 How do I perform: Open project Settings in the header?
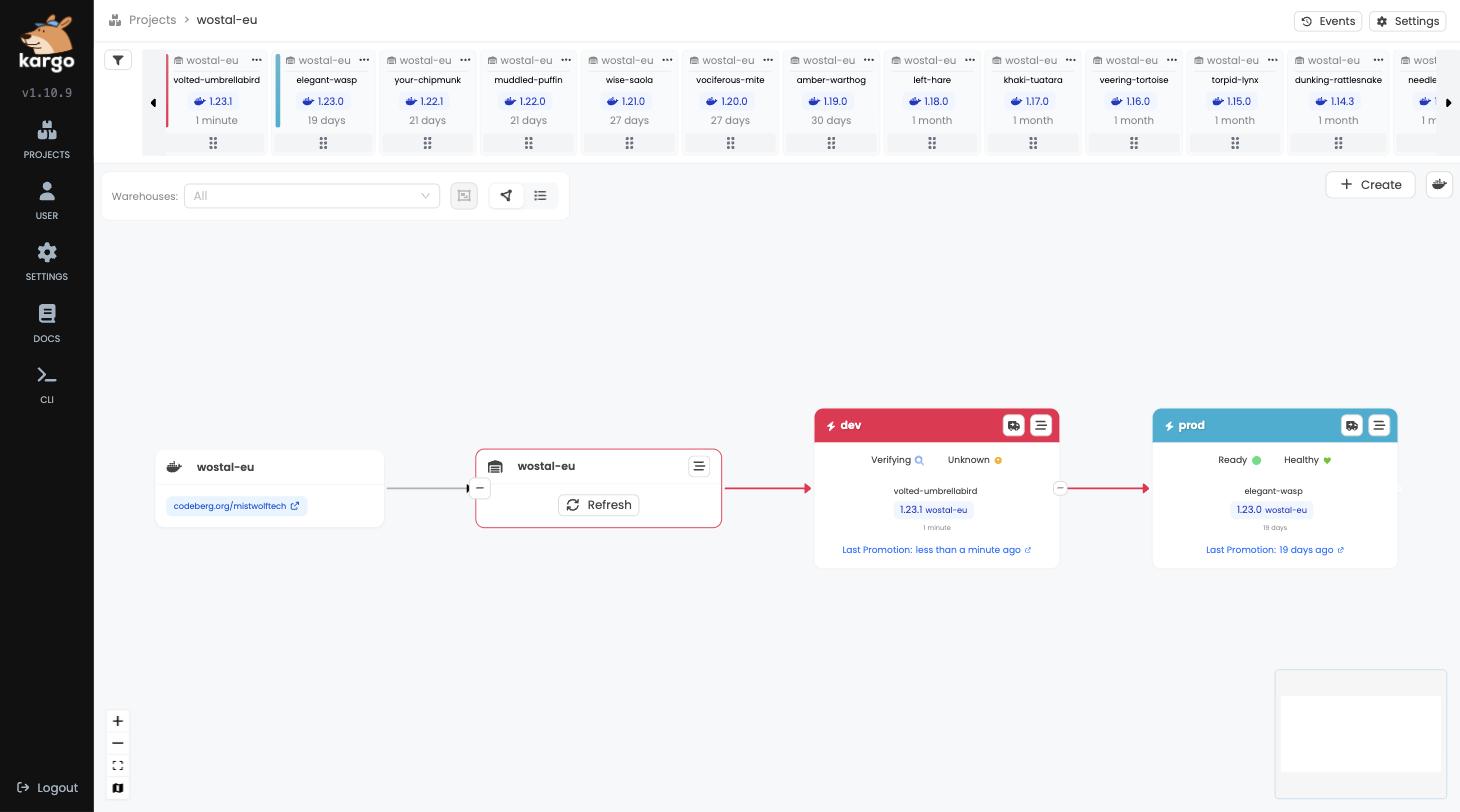[x=1407, y=21]
